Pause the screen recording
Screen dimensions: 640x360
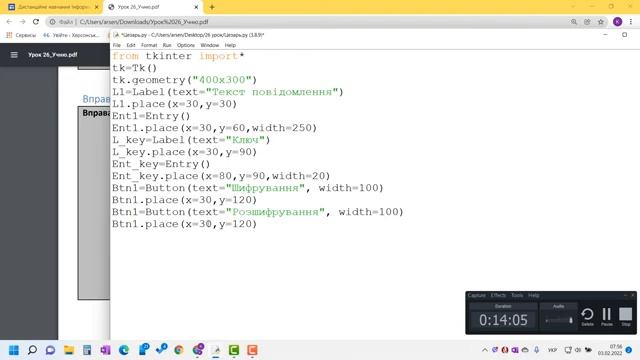(607, 317)
